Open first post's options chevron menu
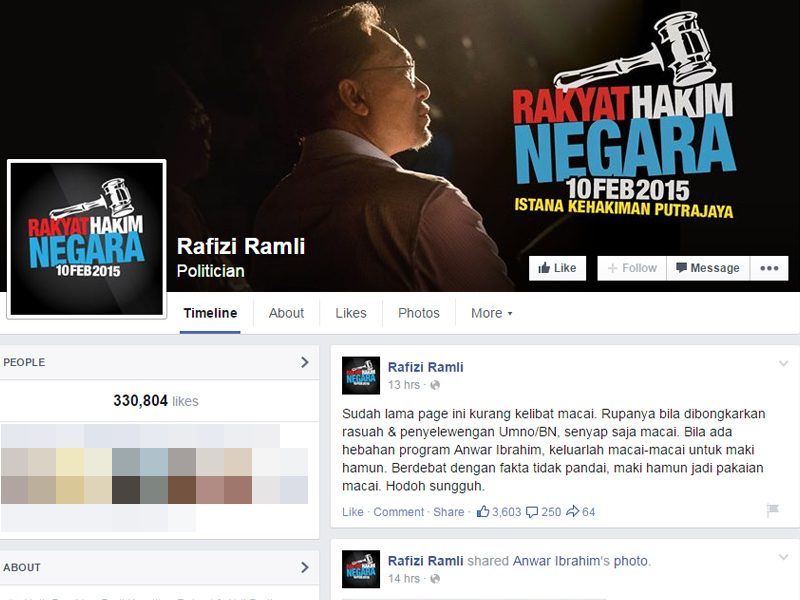The image size is (800, 600). pos(784,363)
